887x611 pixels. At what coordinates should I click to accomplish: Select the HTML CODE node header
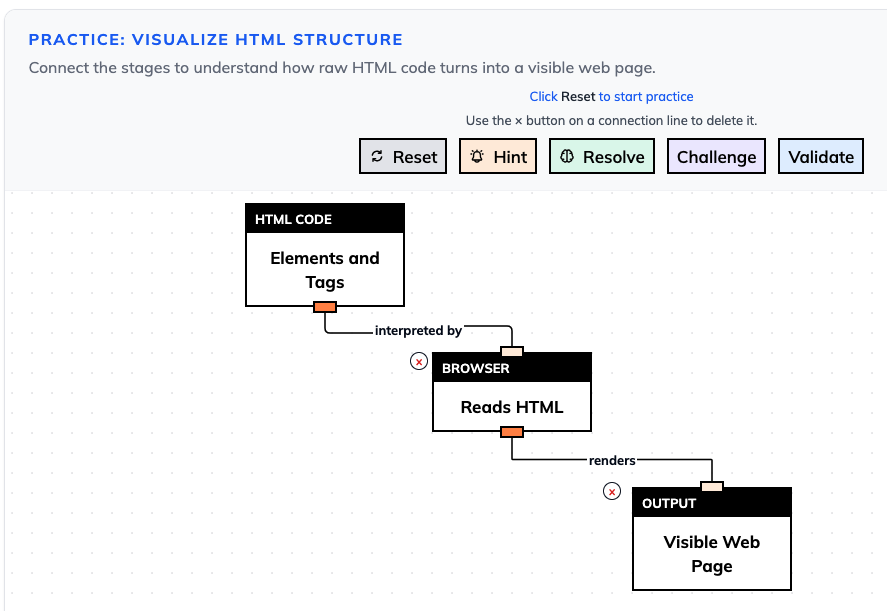click(x=325, y=219)
